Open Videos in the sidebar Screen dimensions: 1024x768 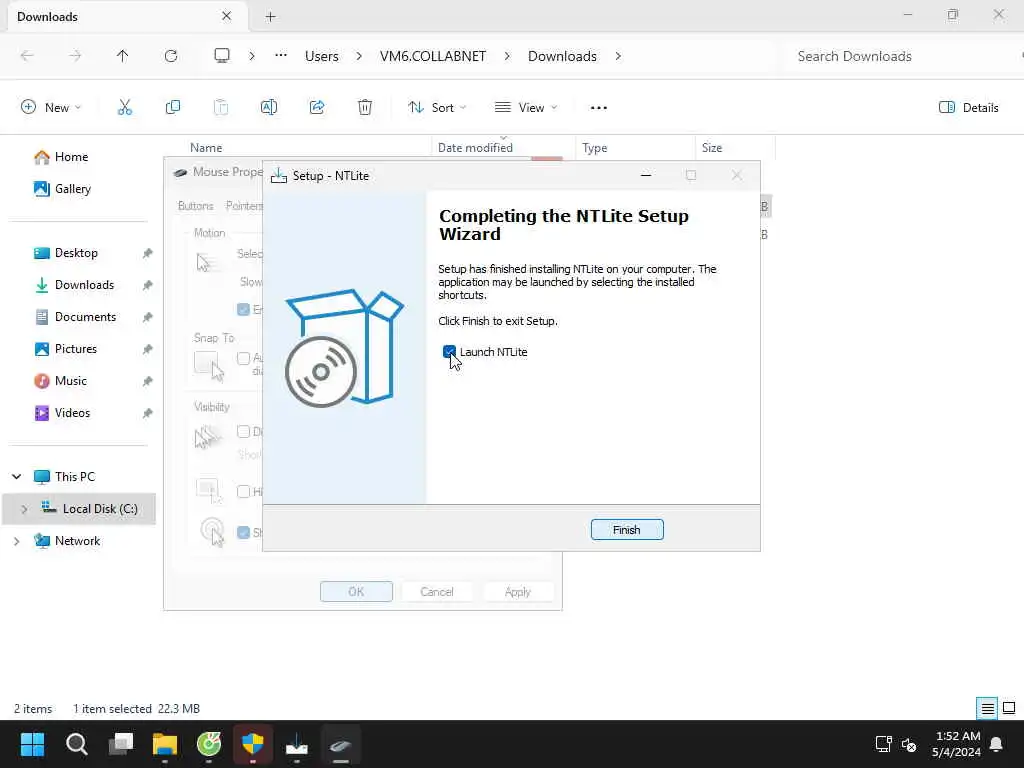click(x=72, y=413)
